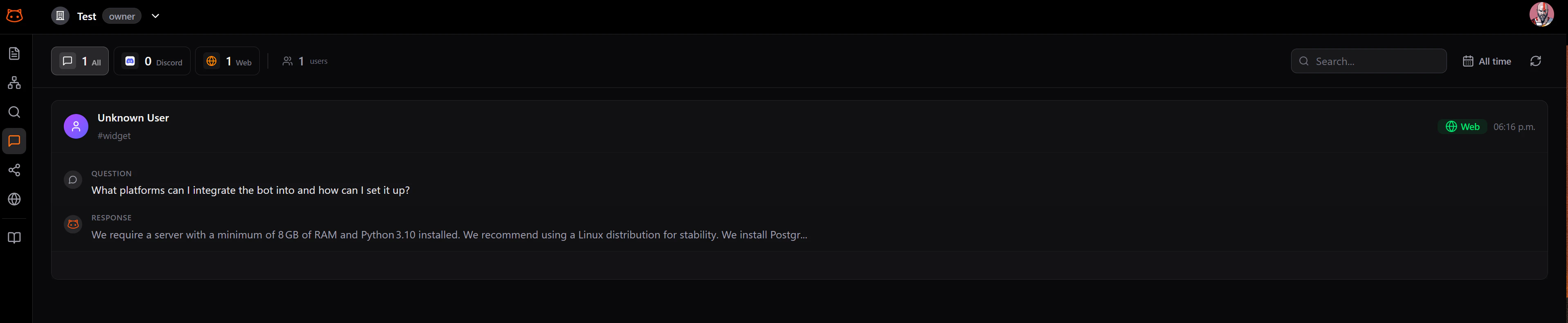Select the workflow hierarchy sidebar icon
1568x323 pixels.
[14, 83]
